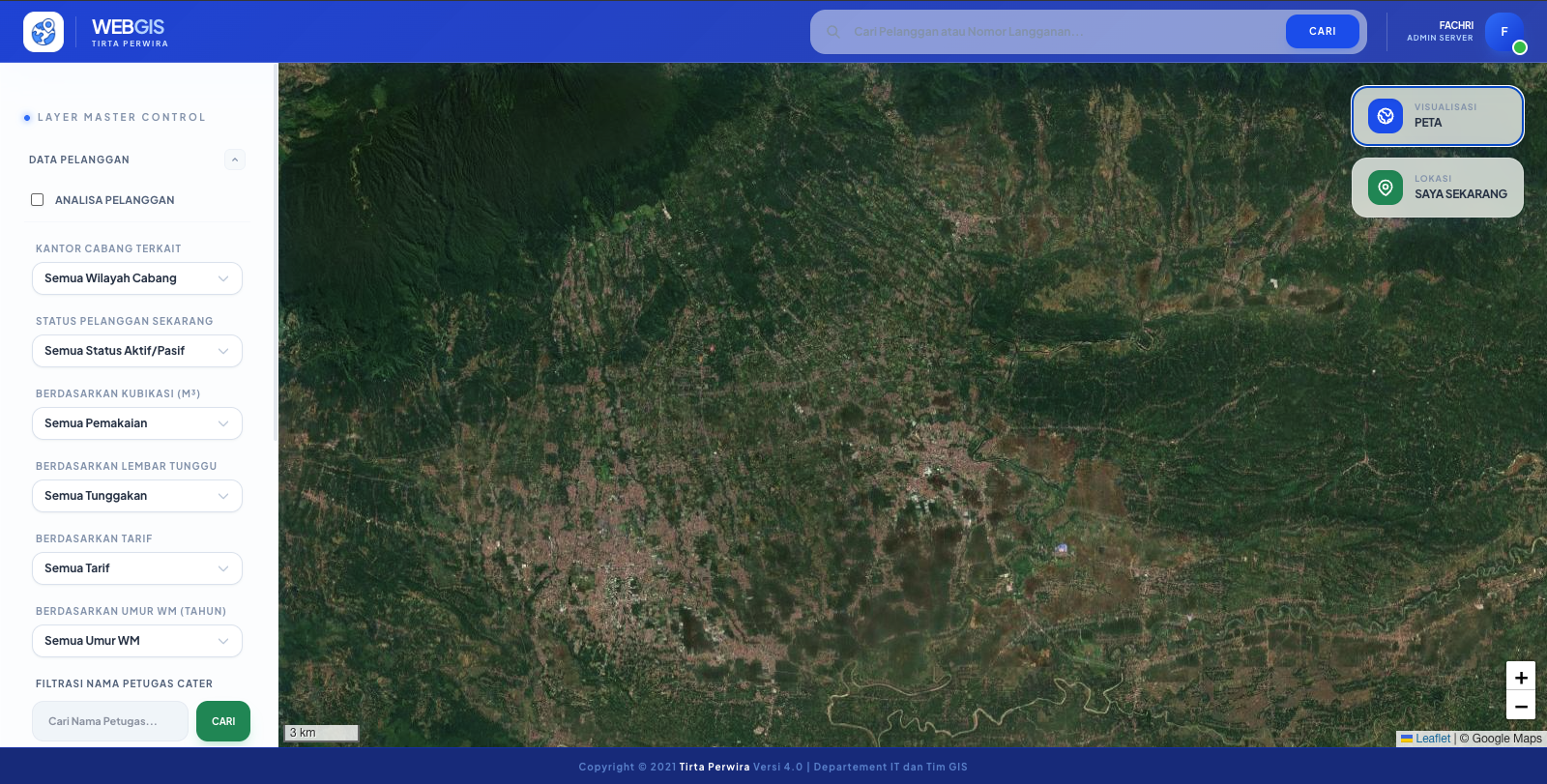
Task: Click the blue CARI button in header
Action: (x=1323, y=32)
